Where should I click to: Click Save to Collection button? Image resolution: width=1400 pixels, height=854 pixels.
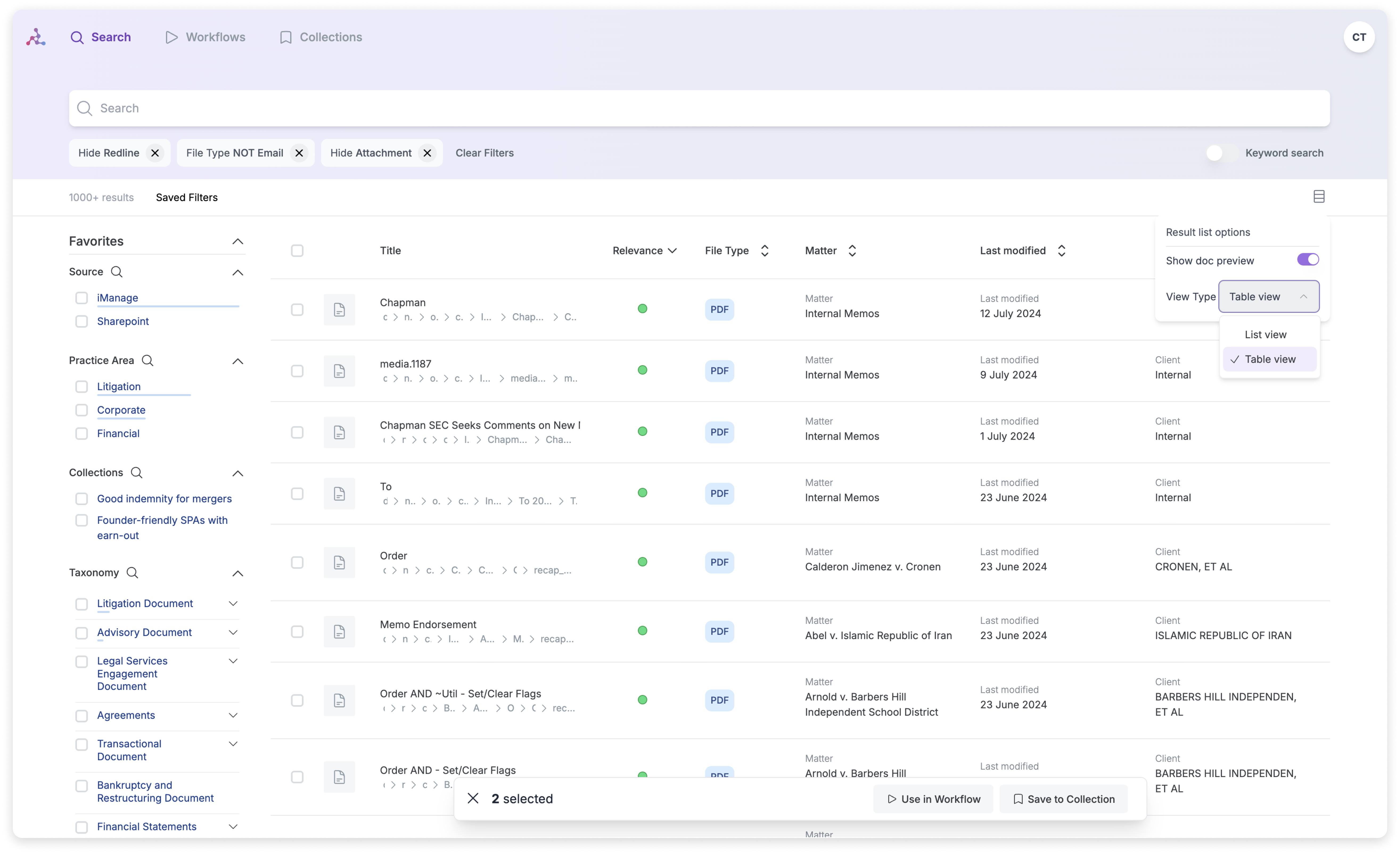tap(1063, 799)
